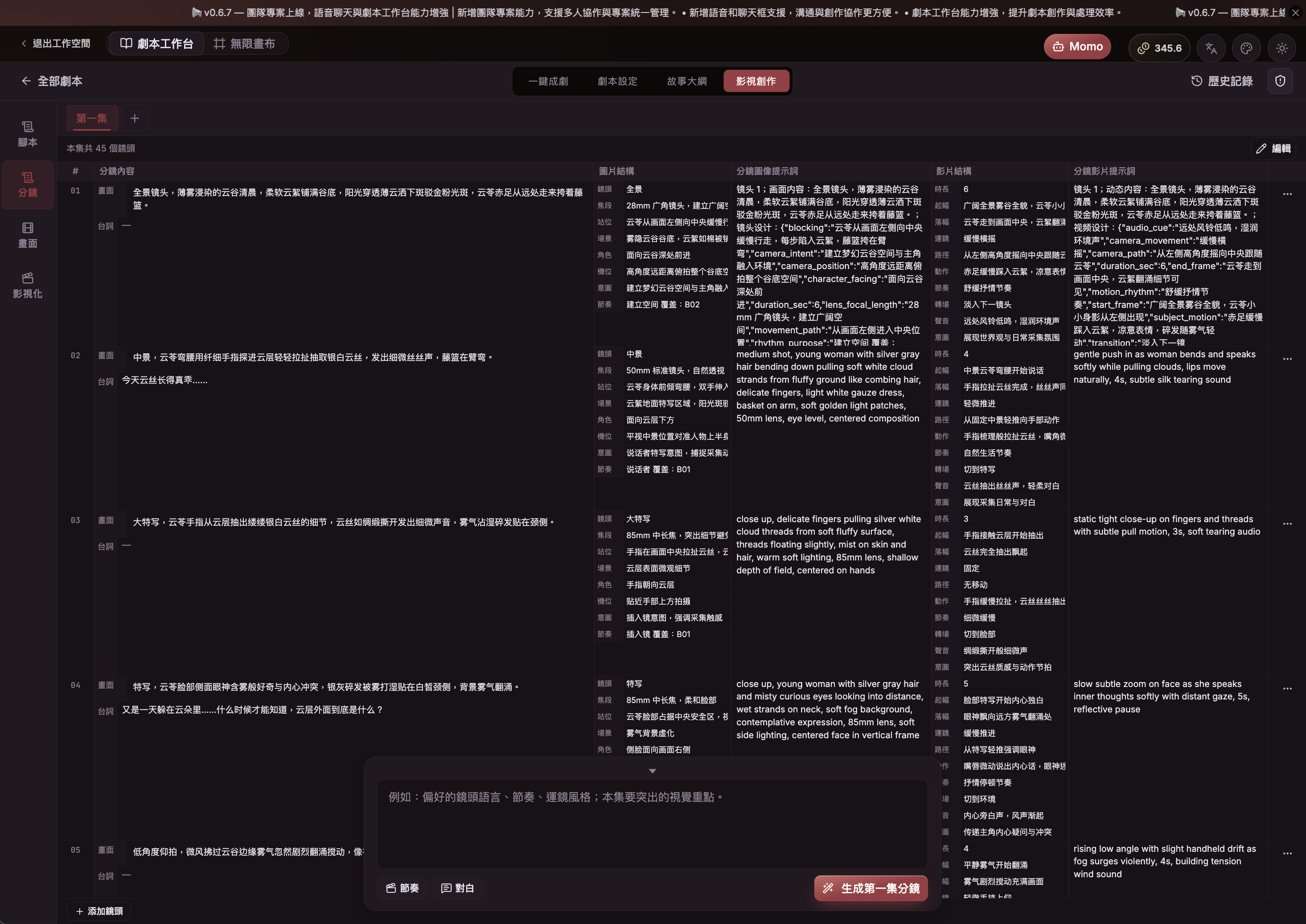
Task: Exit the workspace via 退出工作空間
Action: point(56,43)
